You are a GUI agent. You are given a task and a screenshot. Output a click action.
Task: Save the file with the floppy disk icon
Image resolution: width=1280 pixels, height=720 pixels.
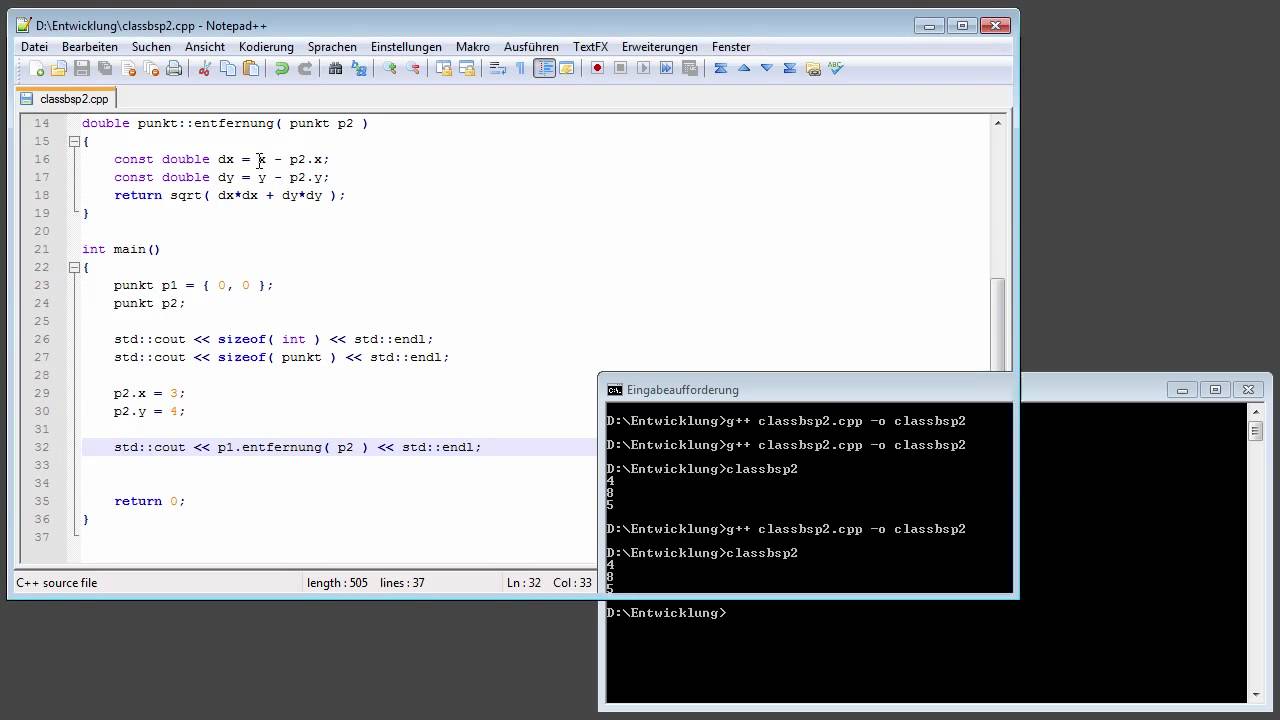(82, 68)
